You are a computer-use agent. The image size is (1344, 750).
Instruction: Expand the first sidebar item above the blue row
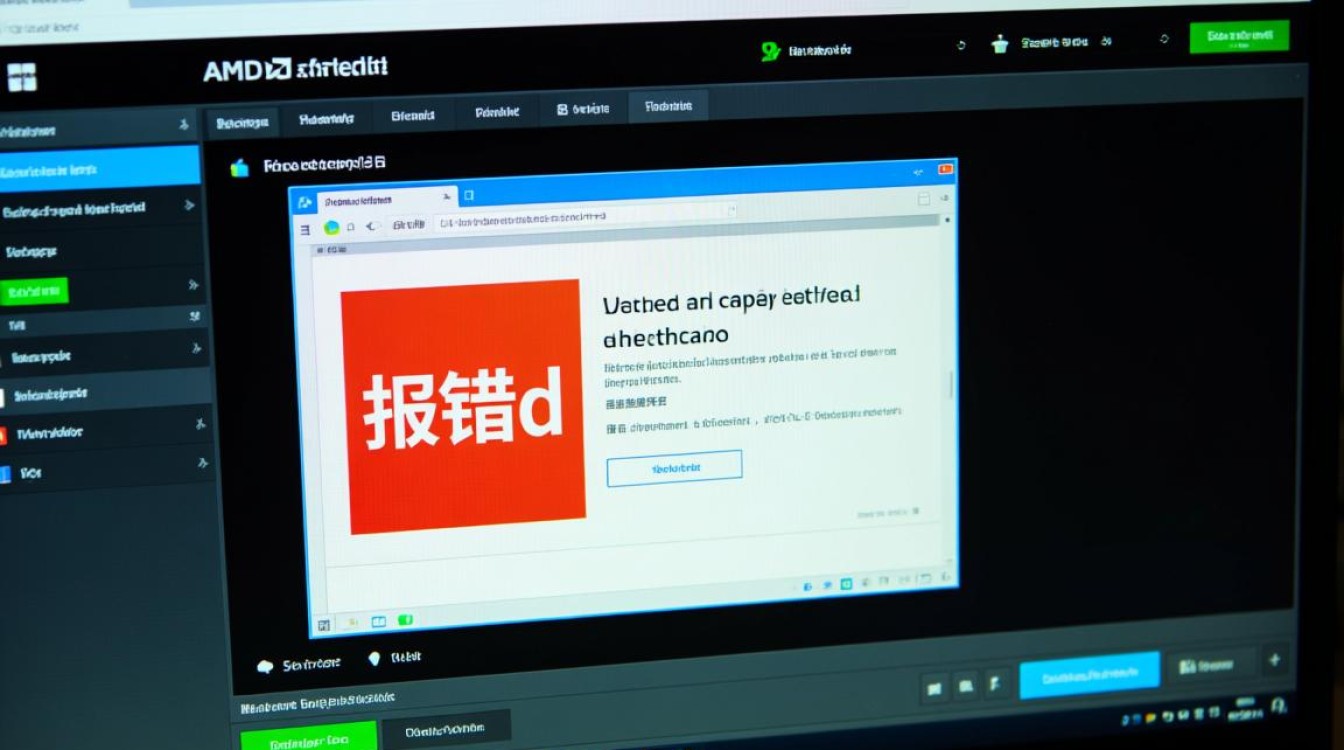point(183,125)
